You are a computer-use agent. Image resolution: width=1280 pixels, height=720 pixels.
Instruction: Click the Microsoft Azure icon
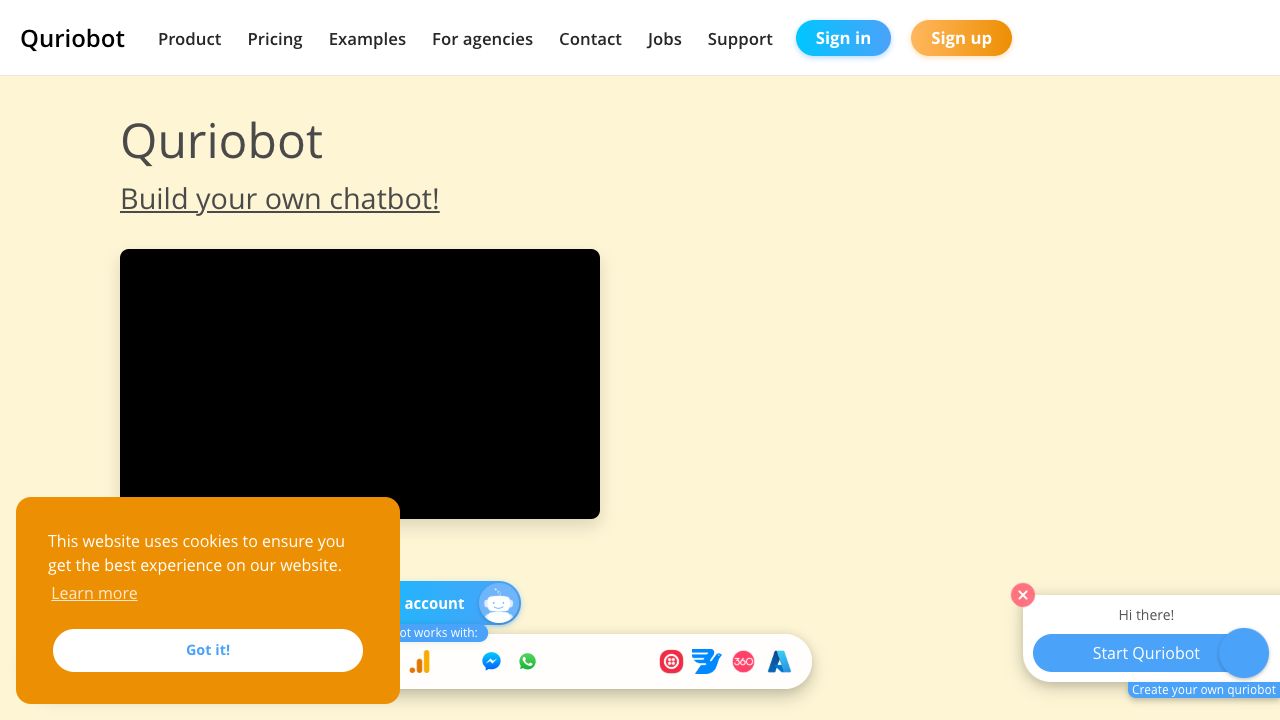(x=779, y=662)
